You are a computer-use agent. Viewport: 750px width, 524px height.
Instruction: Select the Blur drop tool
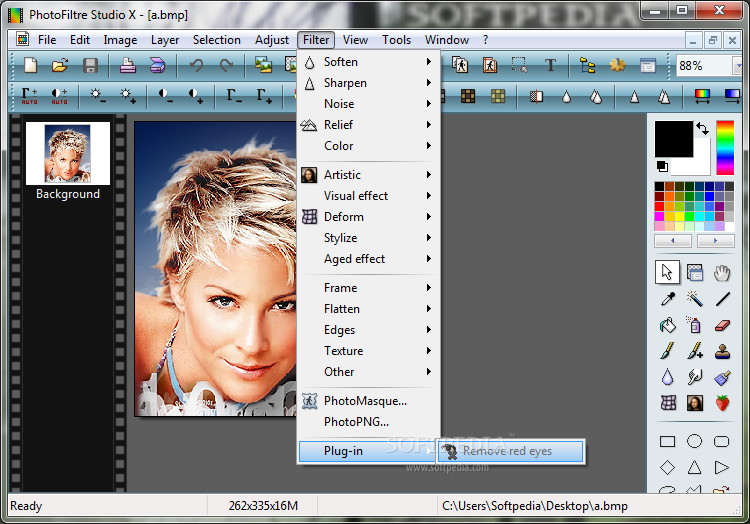click(668, 377)
